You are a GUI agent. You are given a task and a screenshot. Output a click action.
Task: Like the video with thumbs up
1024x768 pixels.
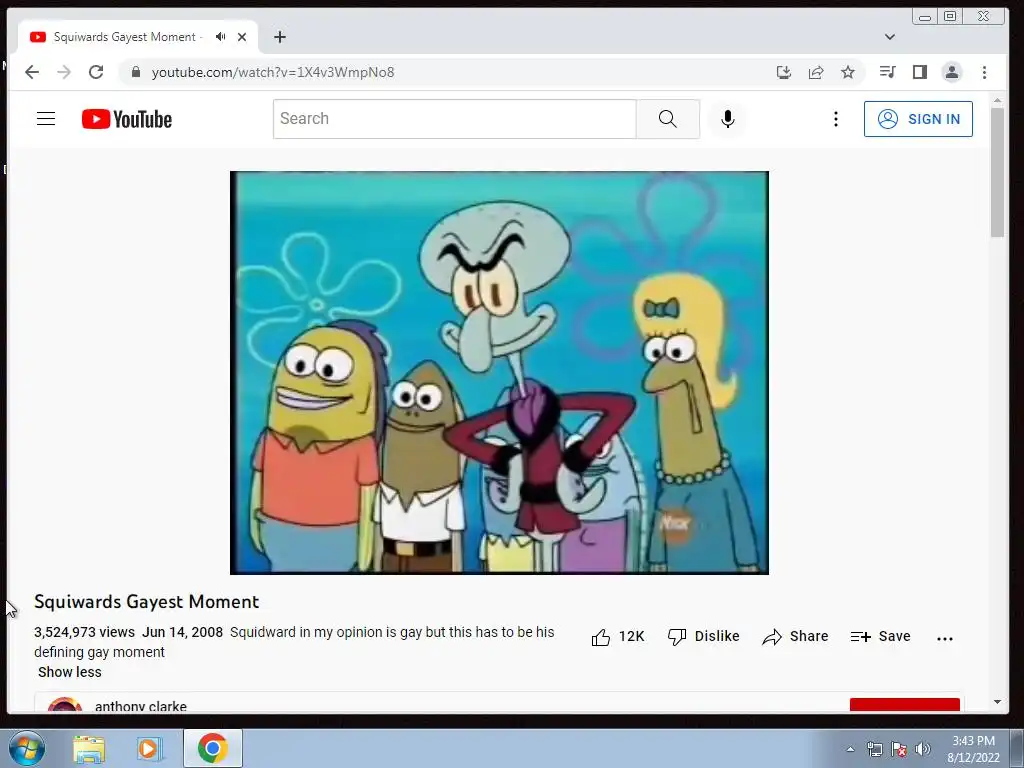(x=618, y=637)
